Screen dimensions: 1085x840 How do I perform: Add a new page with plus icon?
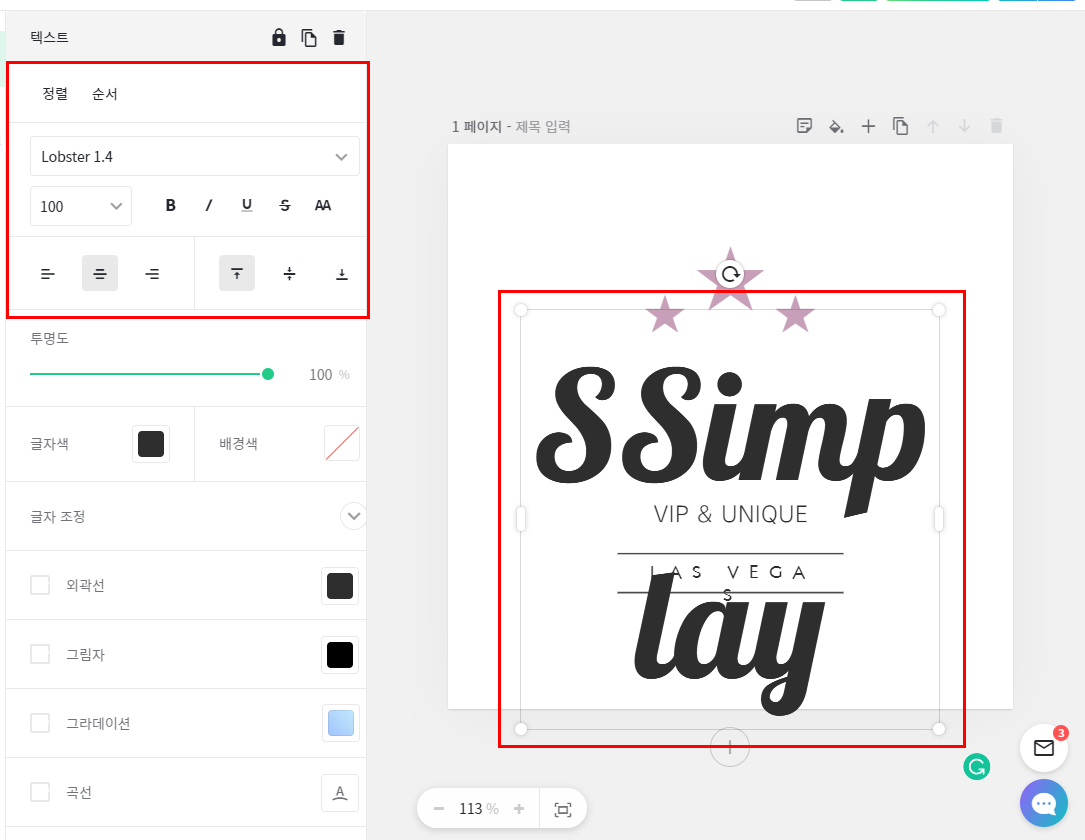868,126
